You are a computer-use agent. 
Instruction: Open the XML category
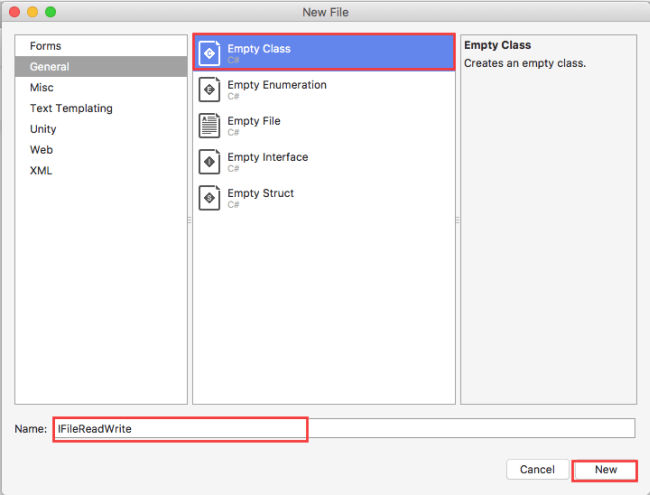[41, 170]
